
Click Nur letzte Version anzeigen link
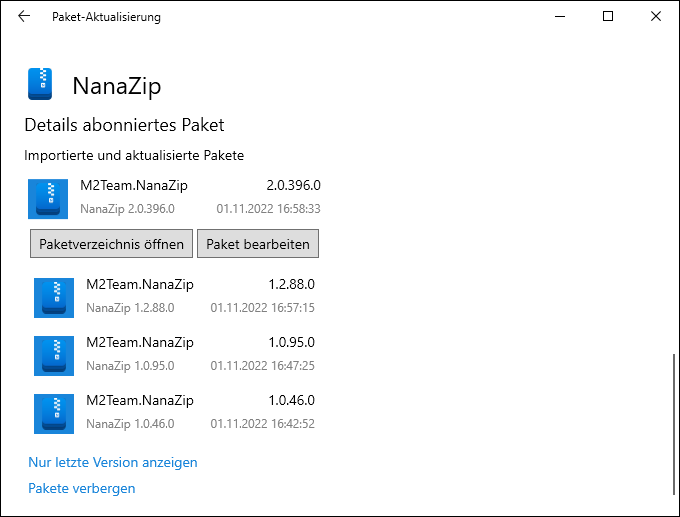(113, 462)
